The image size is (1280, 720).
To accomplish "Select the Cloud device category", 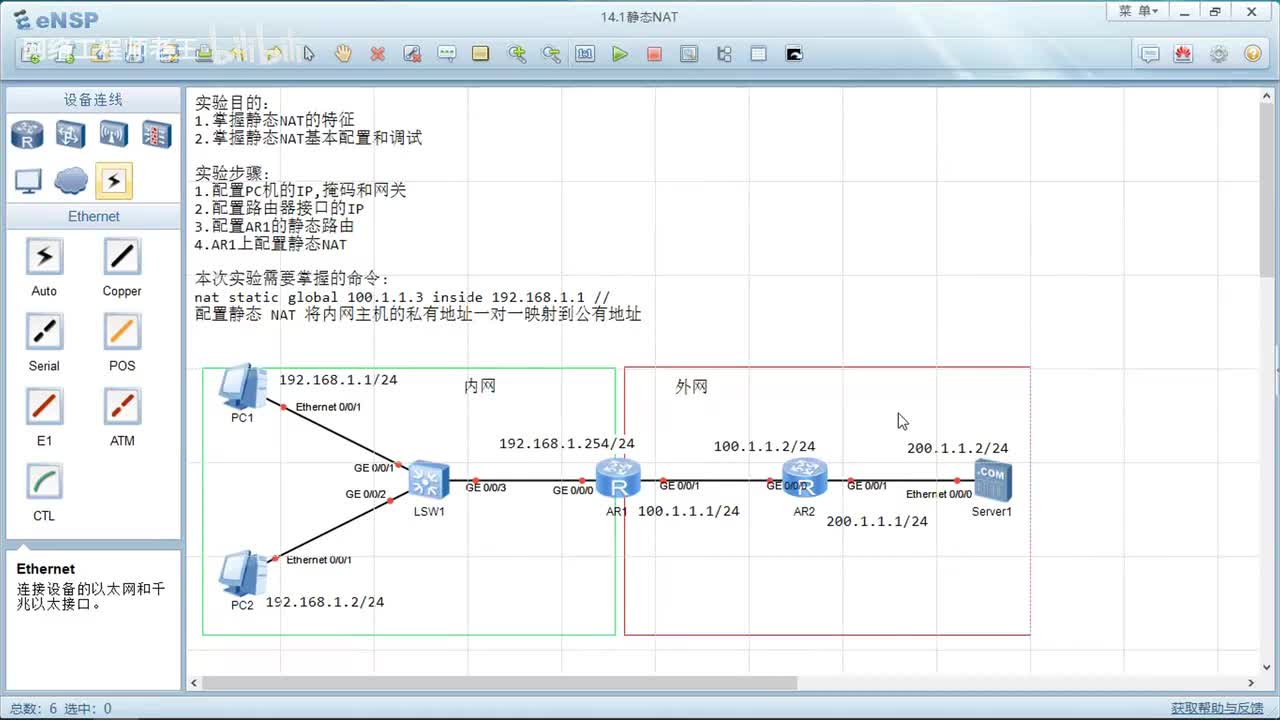I will [71, 181].
